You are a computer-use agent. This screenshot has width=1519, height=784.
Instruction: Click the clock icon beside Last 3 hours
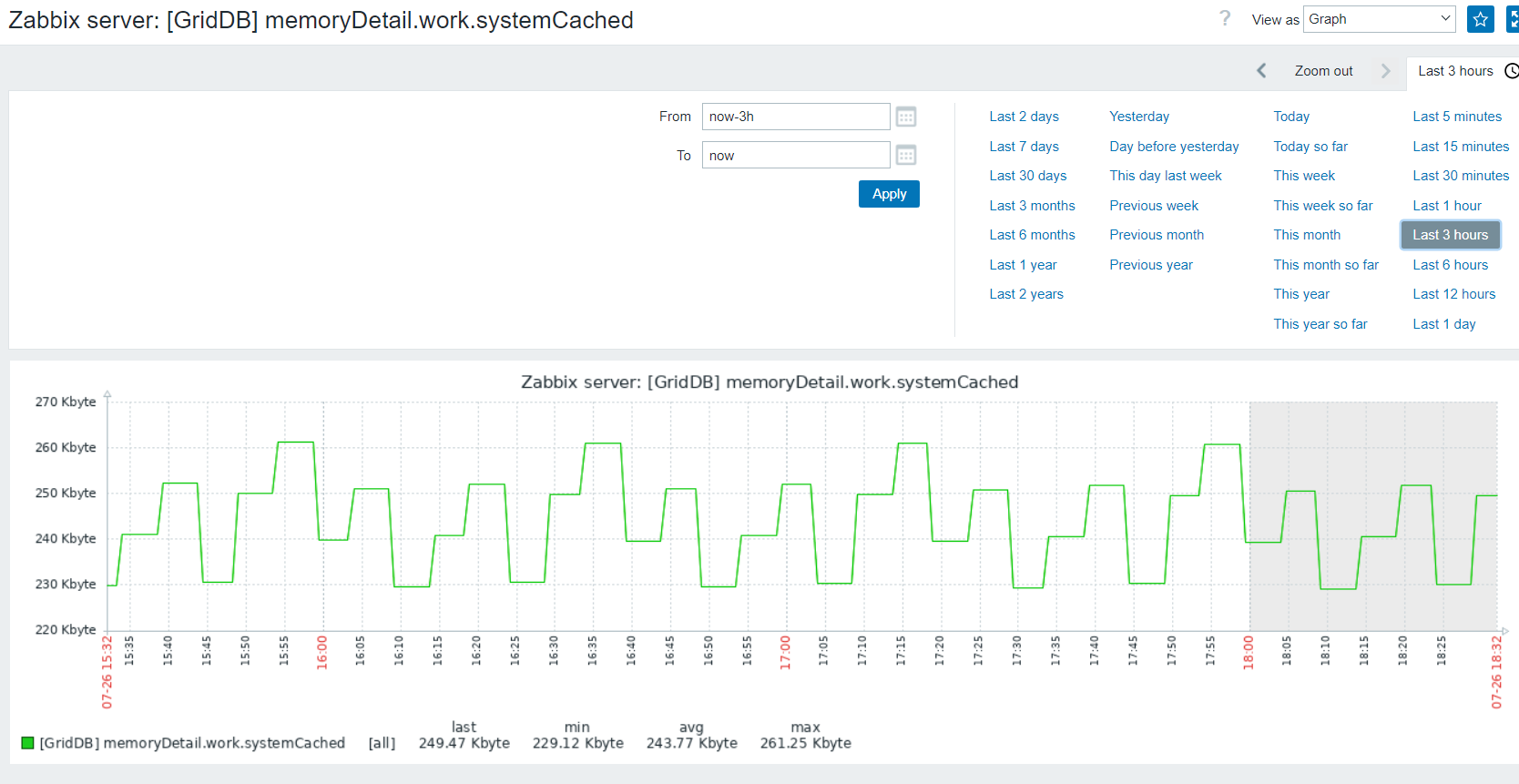click(x=1511, y=71)
